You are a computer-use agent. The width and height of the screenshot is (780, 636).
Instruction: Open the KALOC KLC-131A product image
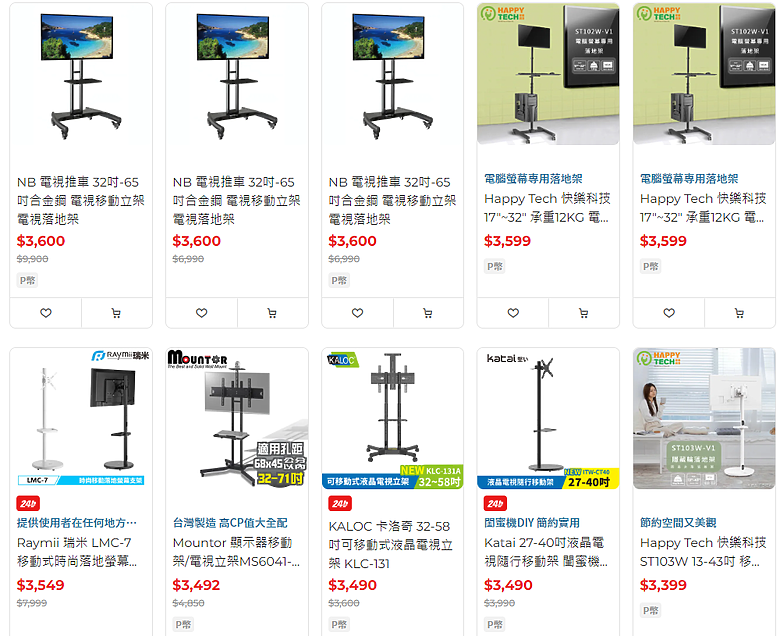[392, 418]
